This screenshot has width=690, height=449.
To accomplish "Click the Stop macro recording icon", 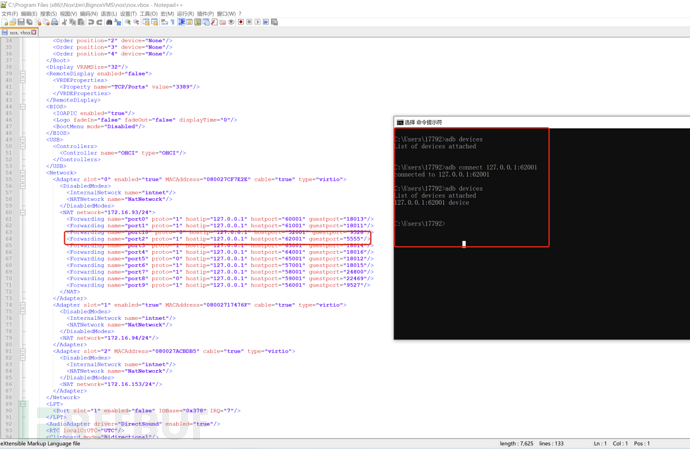I will coord(249,22).
